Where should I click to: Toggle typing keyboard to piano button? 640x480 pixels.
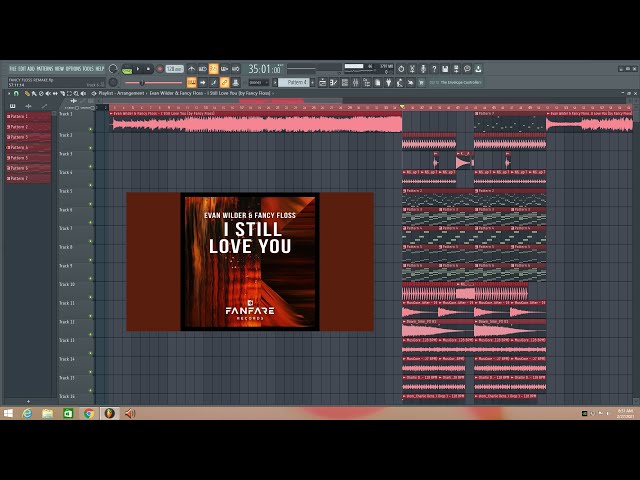click(191, 82)
